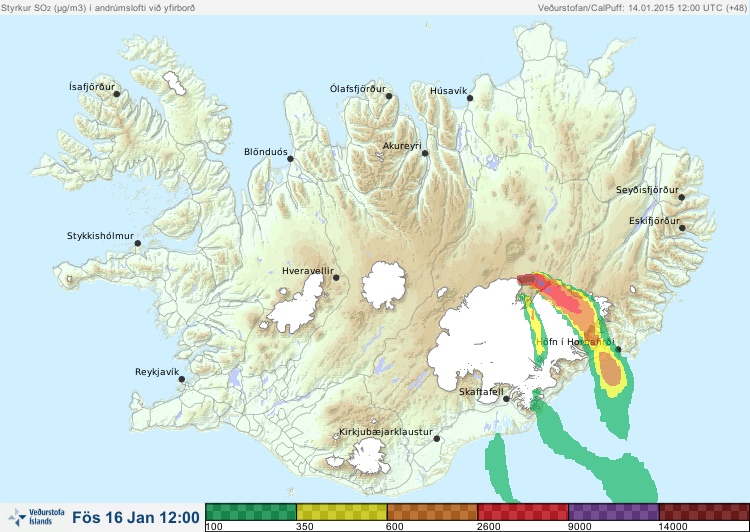This screenshot has height=532, width=750.
Task: Select the Reykjavík marker dot
Action: coord(182,379)
